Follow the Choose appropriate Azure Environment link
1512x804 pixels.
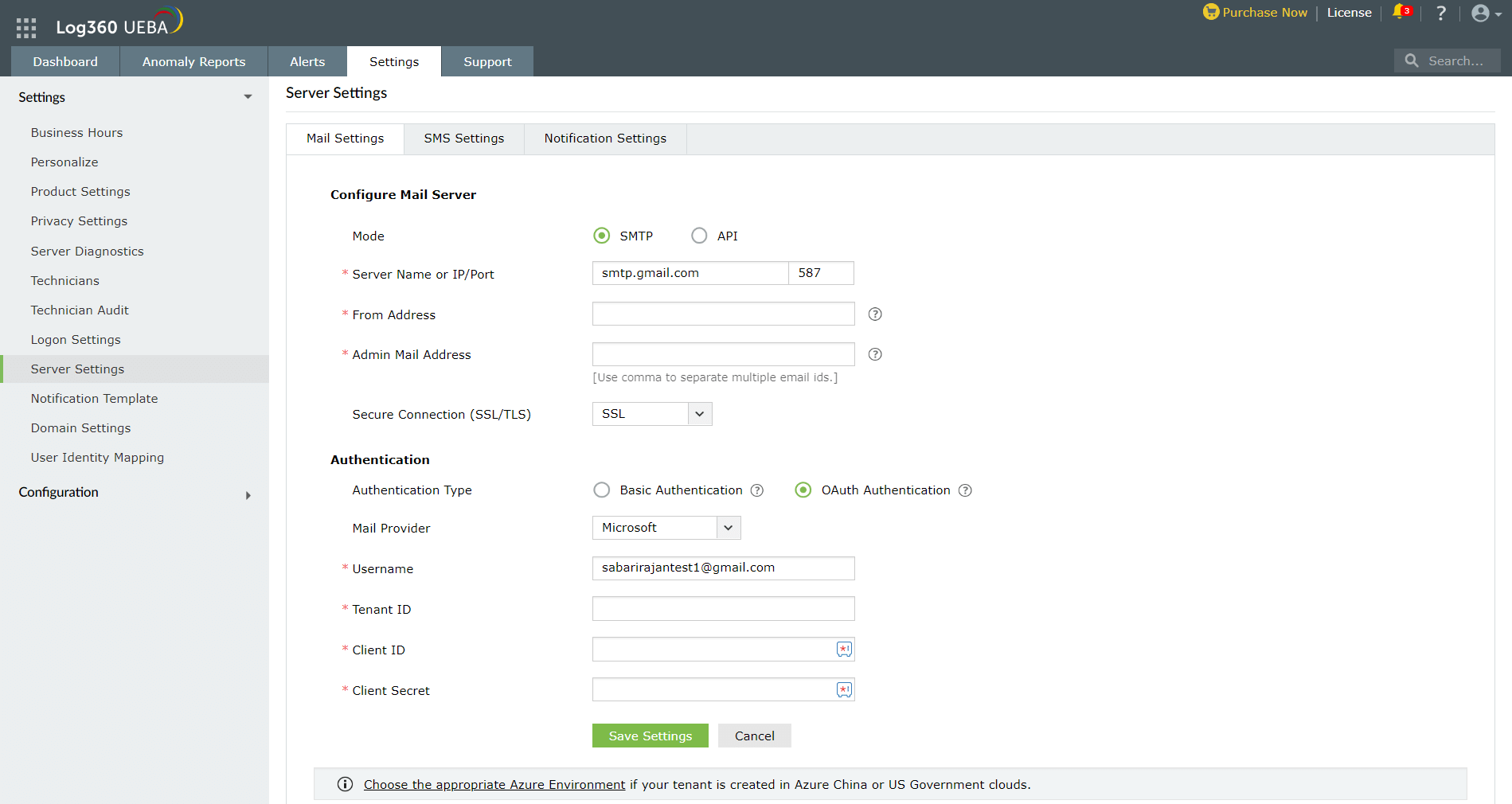click(x=494, y=785)
